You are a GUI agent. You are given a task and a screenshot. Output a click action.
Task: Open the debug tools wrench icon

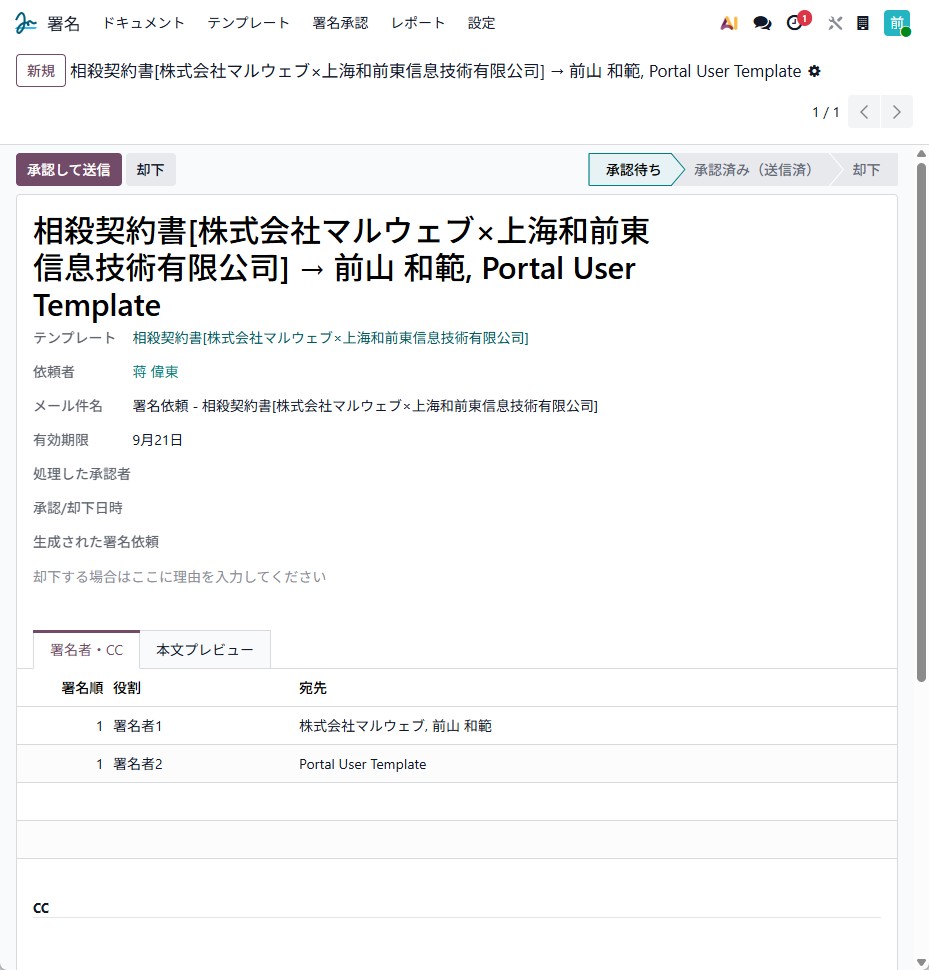tap(835, 24)
